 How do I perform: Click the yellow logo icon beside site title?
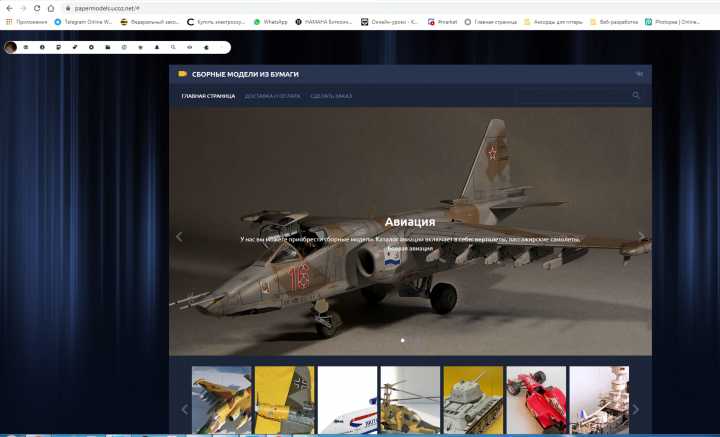tap(183, 74)
